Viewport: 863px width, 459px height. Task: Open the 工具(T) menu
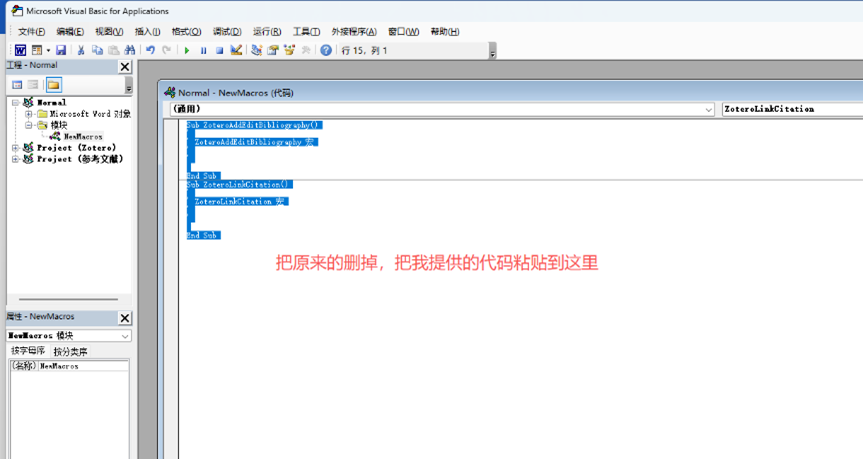click(306, 31)
